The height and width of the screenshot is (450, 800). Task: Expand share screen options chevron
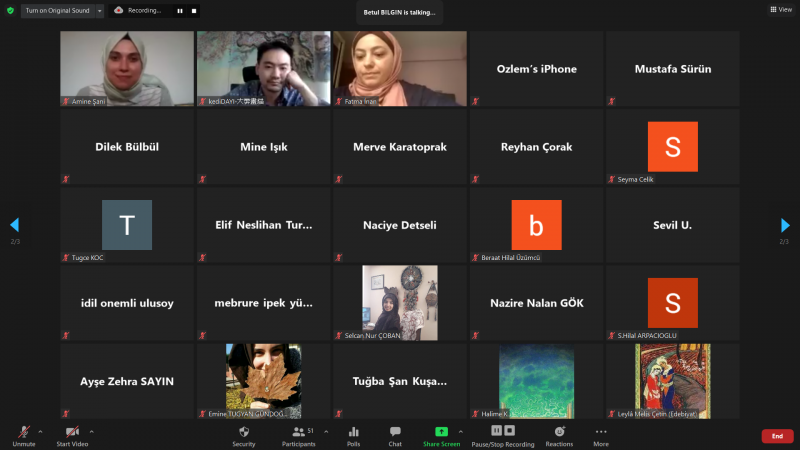(x=461, y=432)
